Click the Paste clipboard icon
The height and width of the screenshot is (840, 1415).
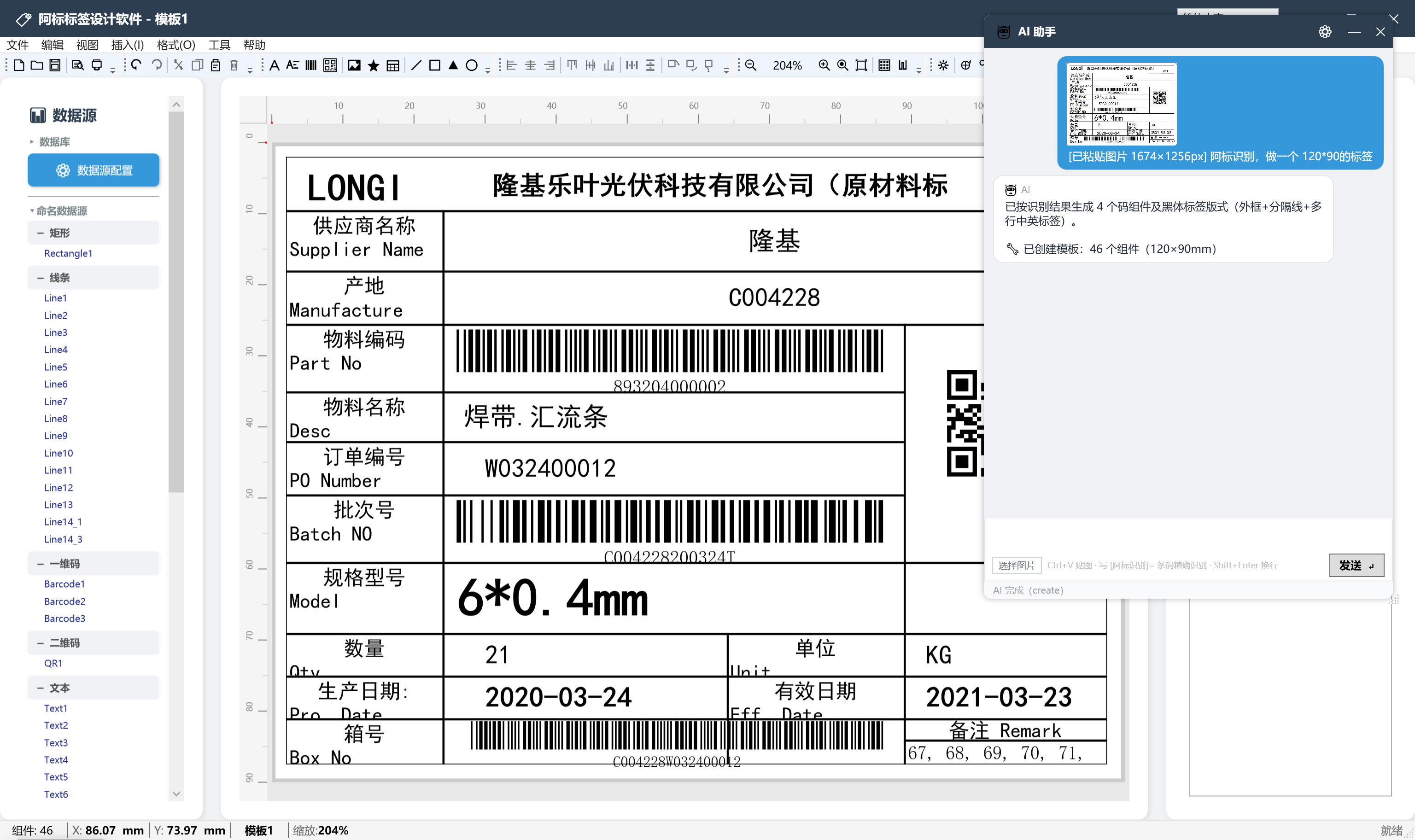point(216,65)
